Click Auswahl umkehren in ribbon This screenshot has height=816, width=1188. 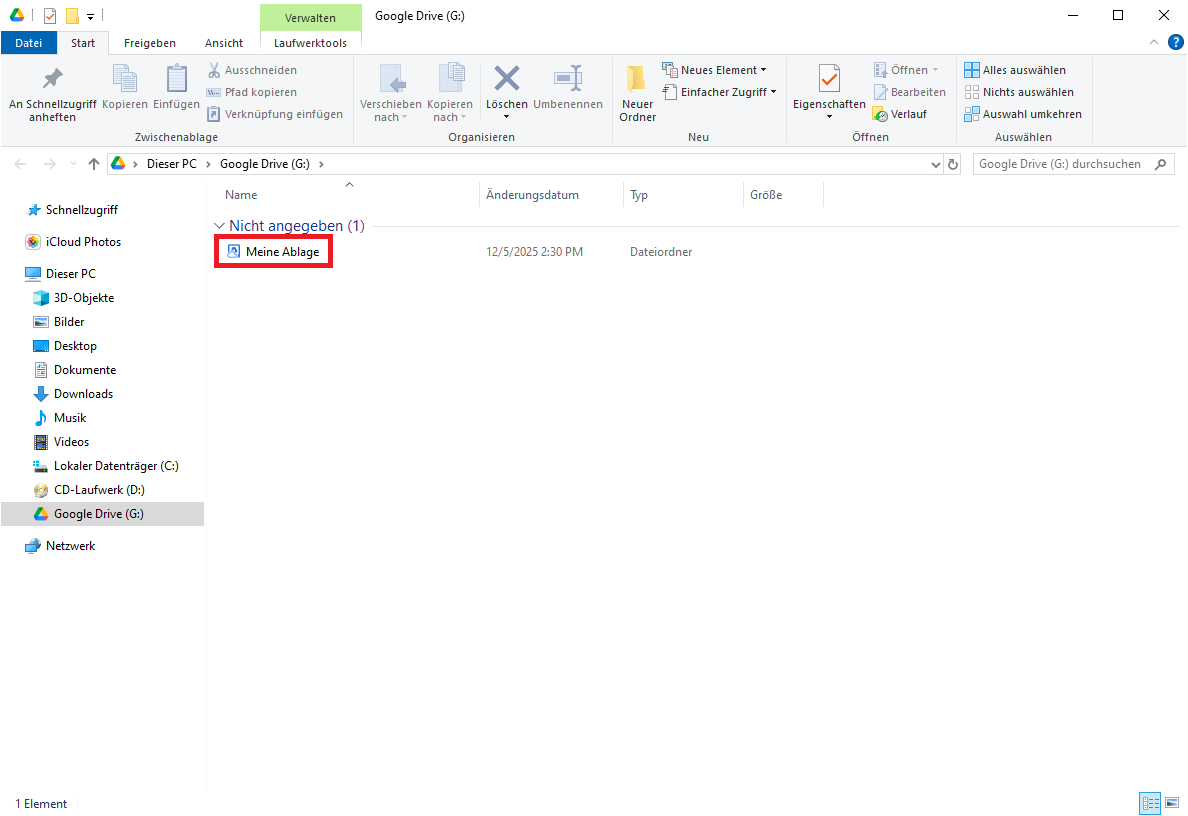[1022, 114]
